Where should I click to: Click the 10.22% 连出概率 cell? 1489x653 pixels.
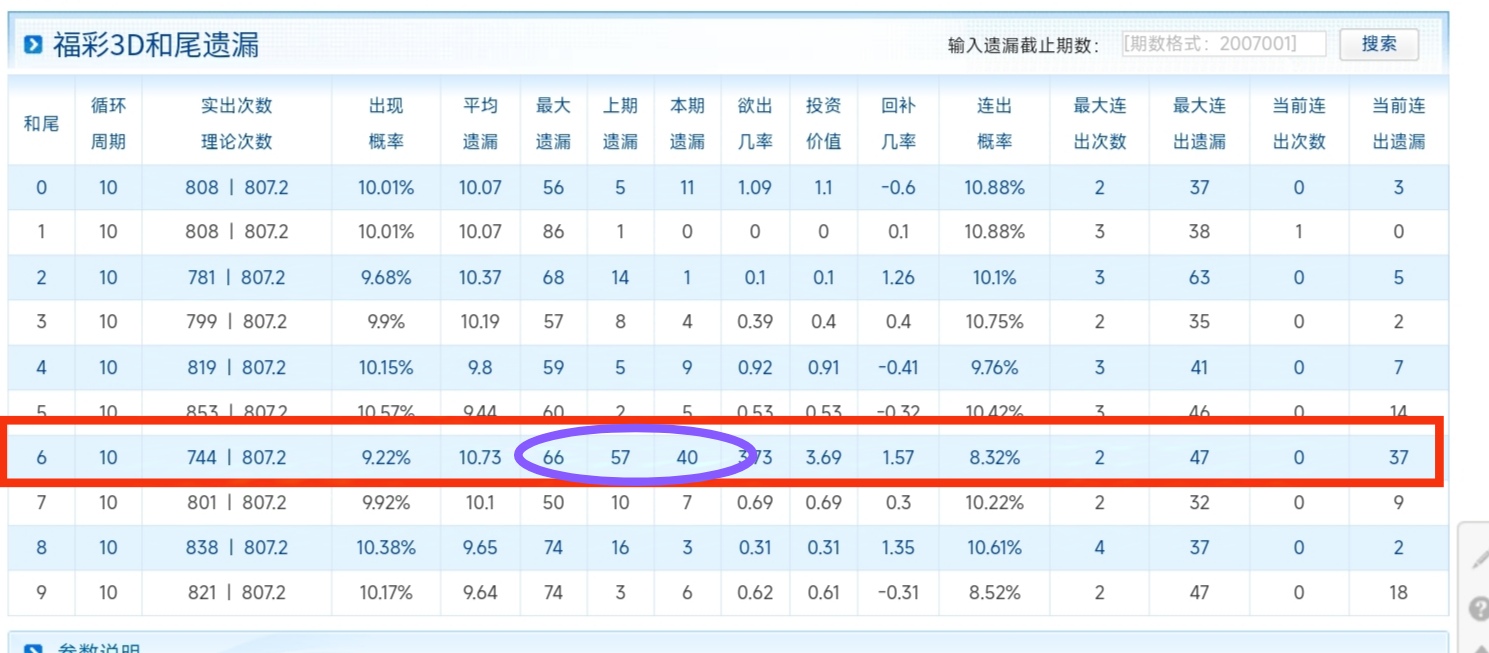click(994, 502)
